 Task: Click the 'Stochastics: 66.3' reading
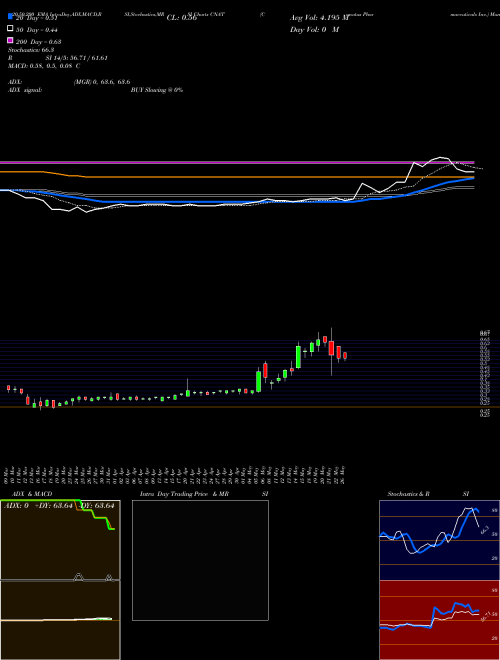[x=31, y=50]
